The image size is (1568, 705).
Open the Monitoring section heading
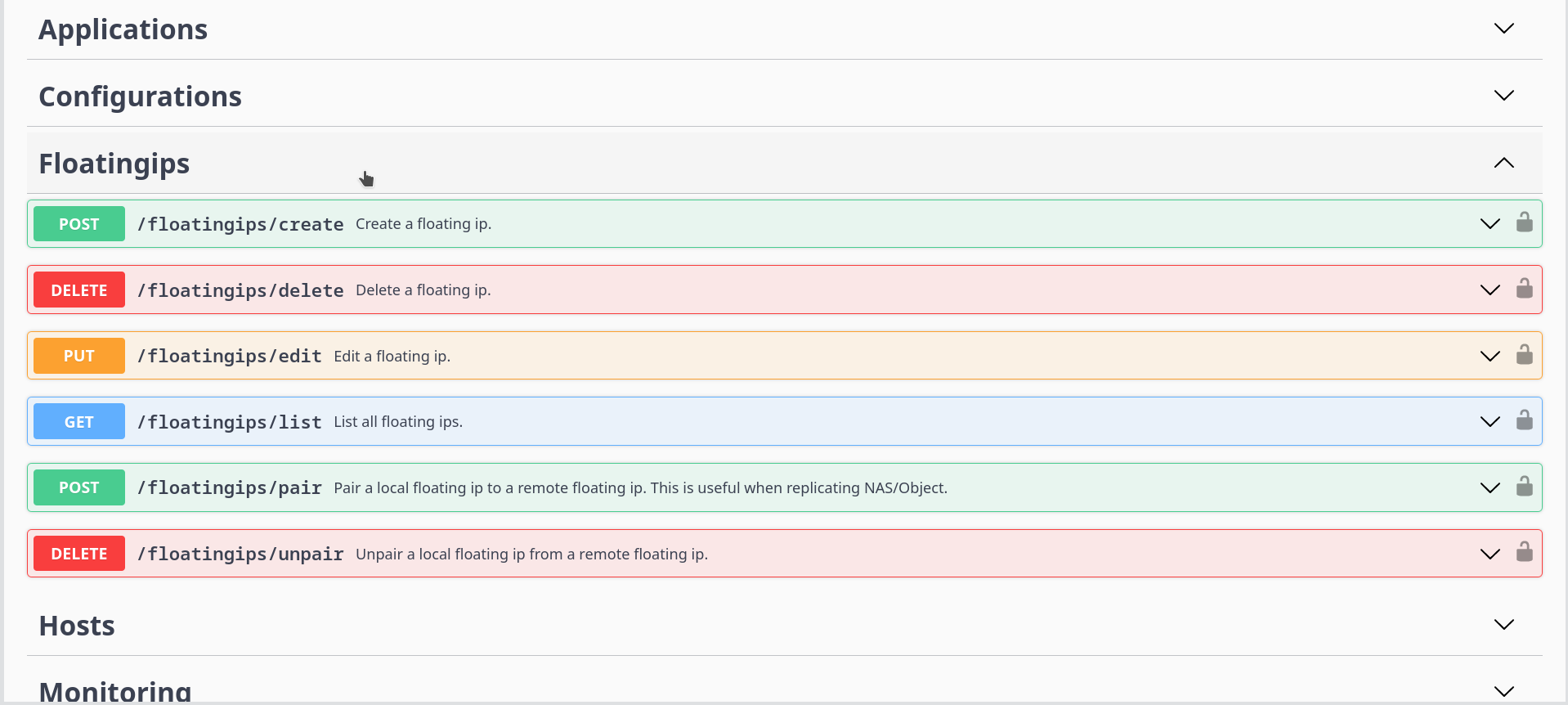[x=115, y=692]
